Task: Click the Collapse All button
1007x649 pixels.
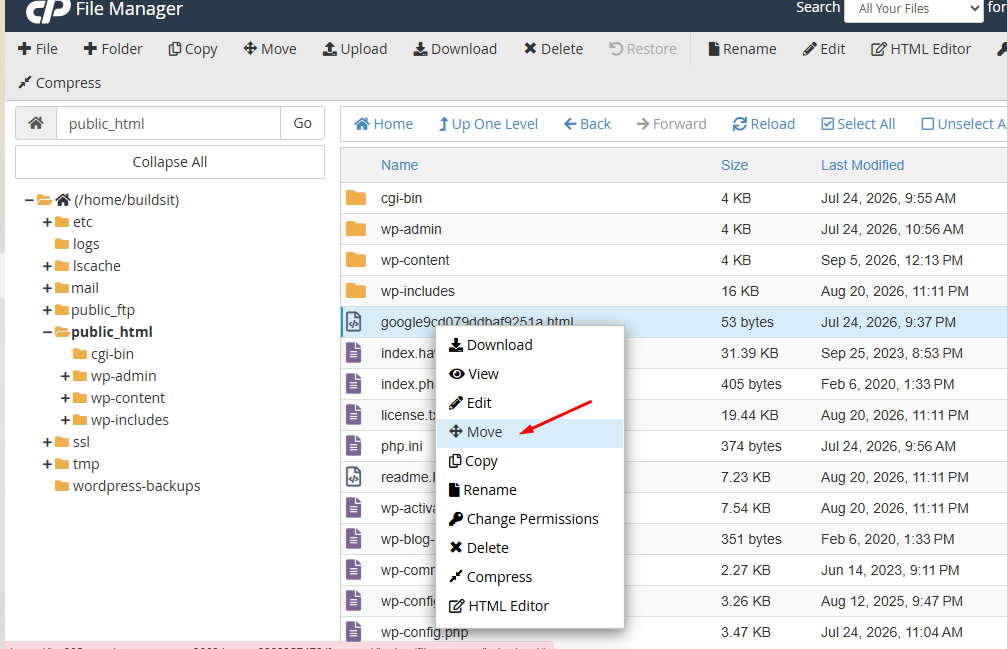Action: tap(170, 162)
